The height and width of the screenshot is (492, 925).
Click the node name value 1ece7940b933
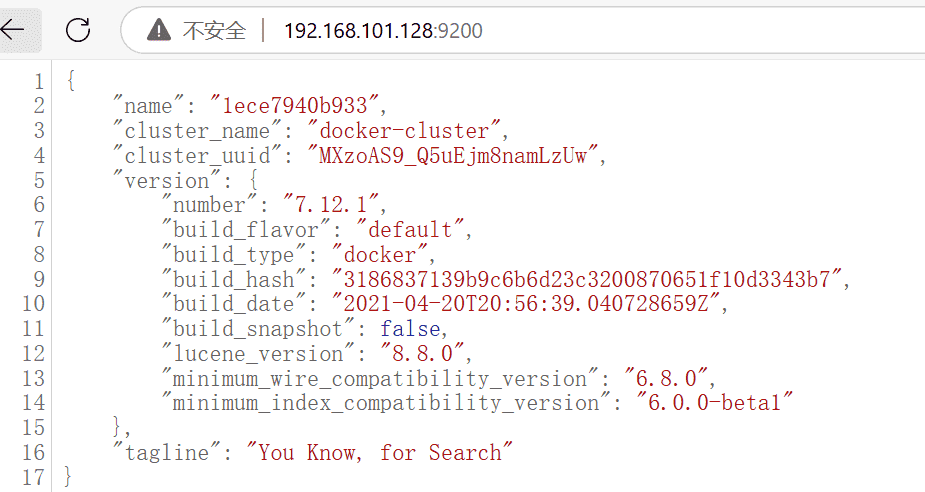coord(296,105)
